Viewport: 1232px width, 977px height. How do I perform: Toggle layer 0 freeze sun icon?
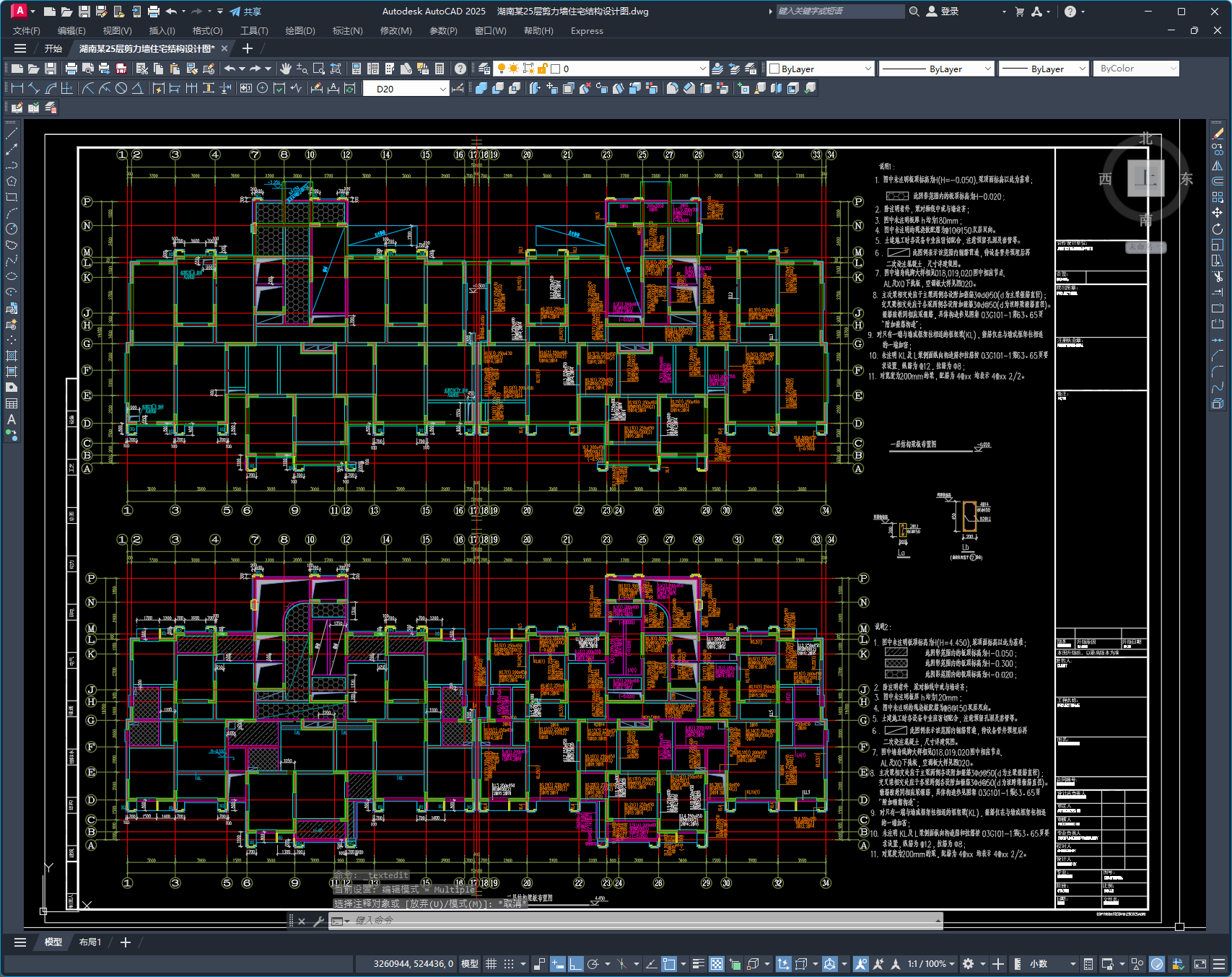coord(514,69)
